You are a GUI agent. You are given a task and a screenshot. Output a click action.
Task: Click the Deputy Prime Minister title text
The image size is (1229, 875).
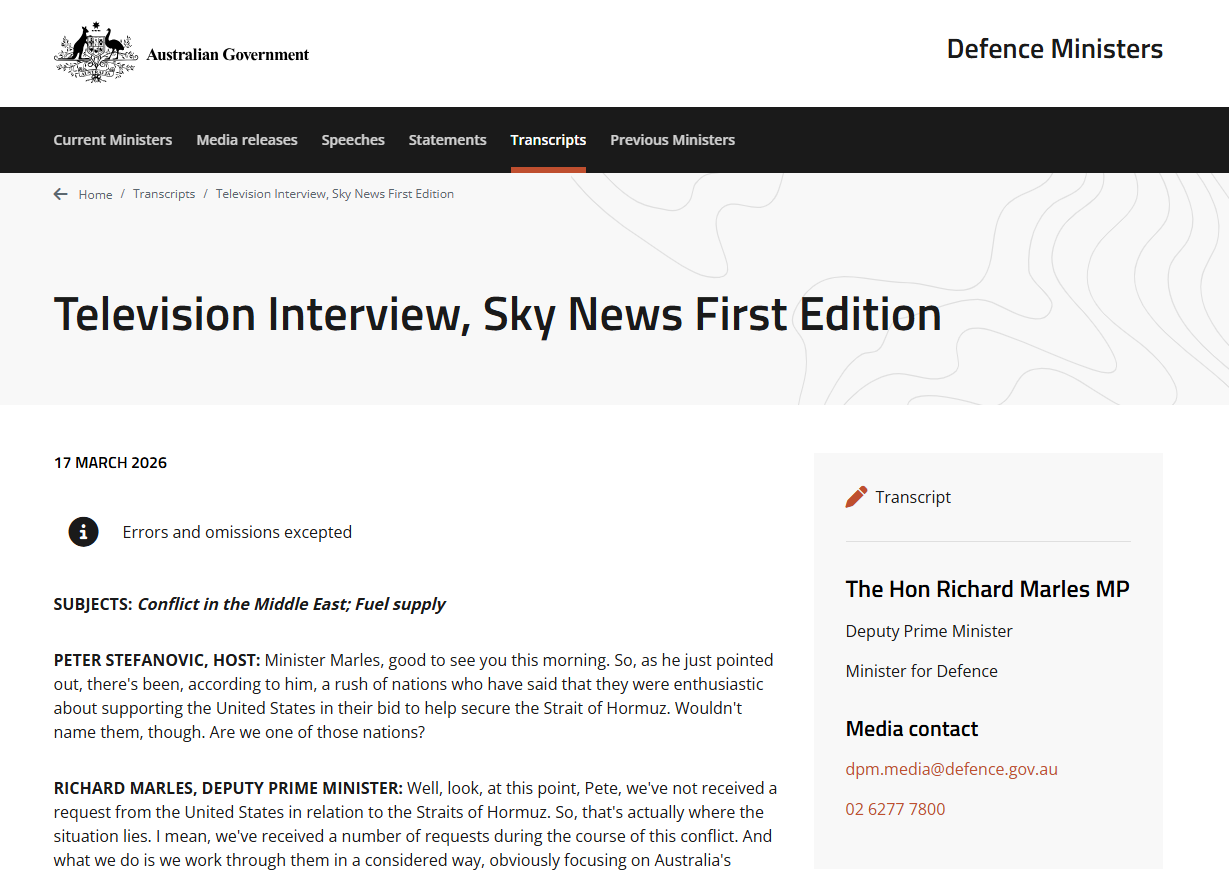[929, 631]
